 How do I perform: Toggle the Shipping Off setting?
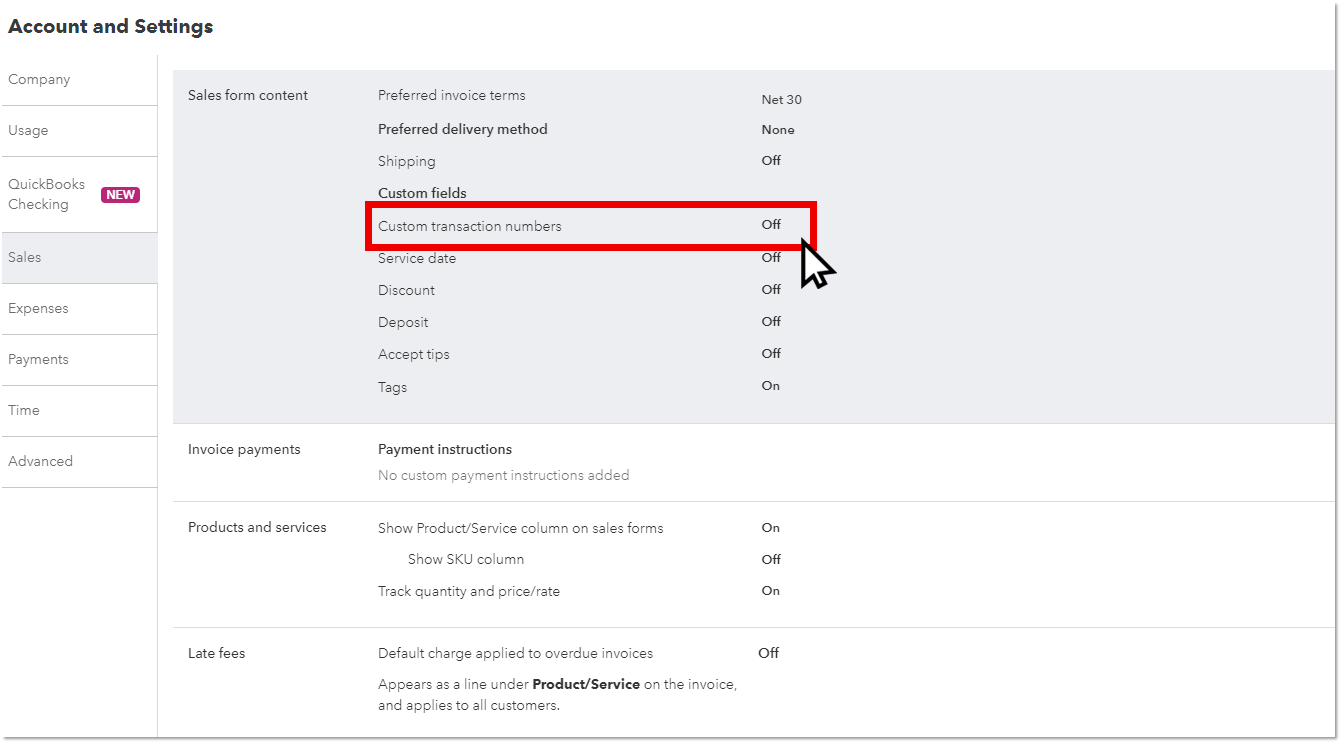click(771, 161)
